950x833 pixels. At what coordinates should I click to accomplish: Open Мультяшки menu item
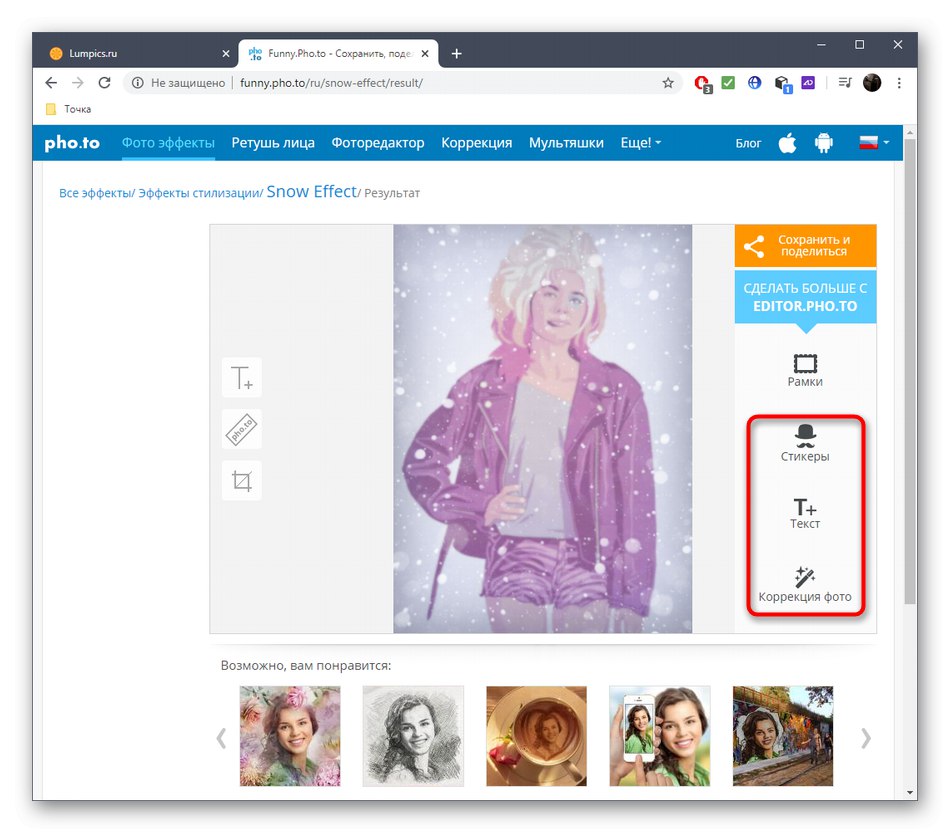[566, 143]
